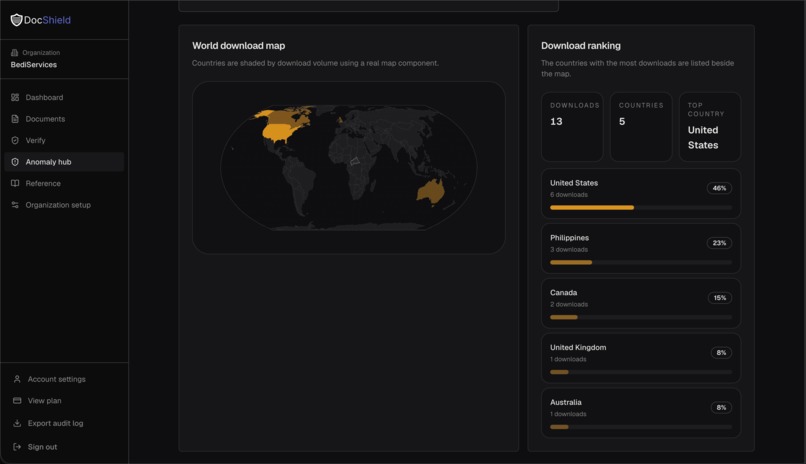Click "2 downloads" under Canada
Viewport: 806px width, 464px height.
(x=569, y=305)
